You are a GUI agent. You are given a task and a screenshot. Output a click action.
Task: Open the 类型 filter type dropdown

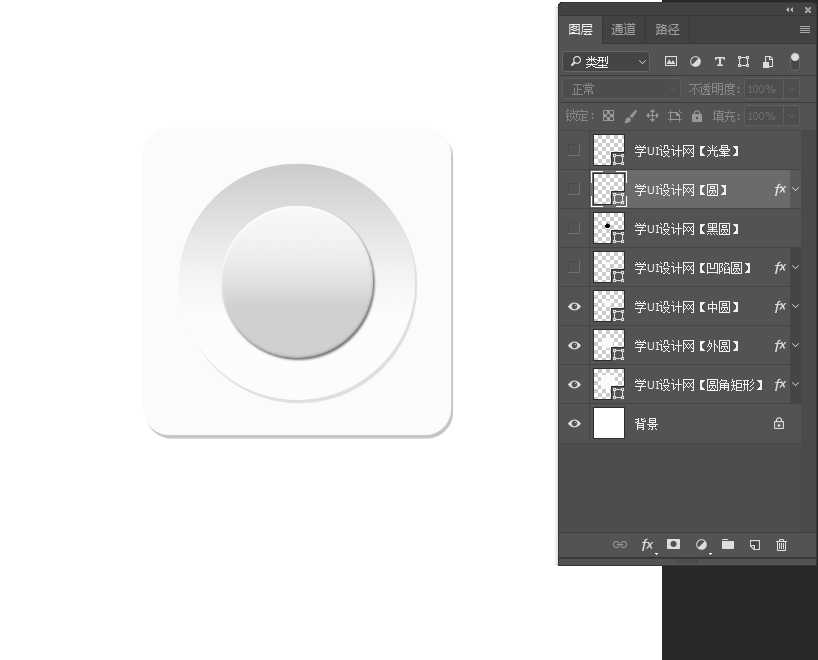pos(606,62)
